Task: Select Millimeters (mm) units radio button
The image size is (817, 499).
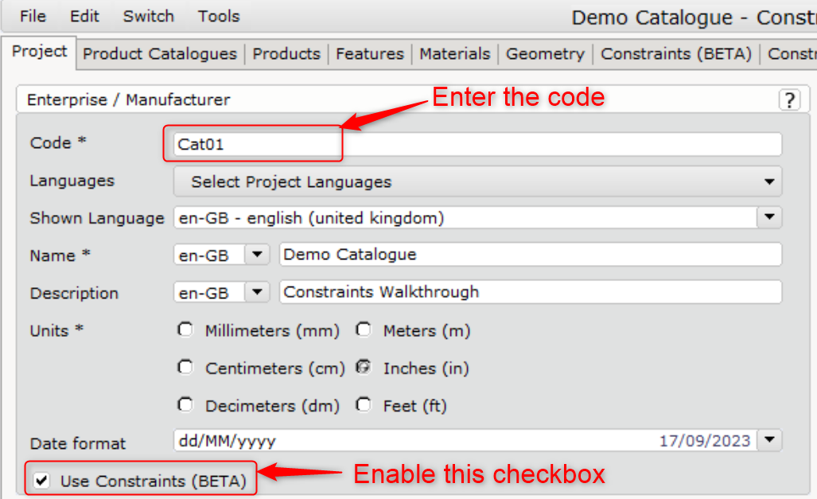Action: click(185, 330)
